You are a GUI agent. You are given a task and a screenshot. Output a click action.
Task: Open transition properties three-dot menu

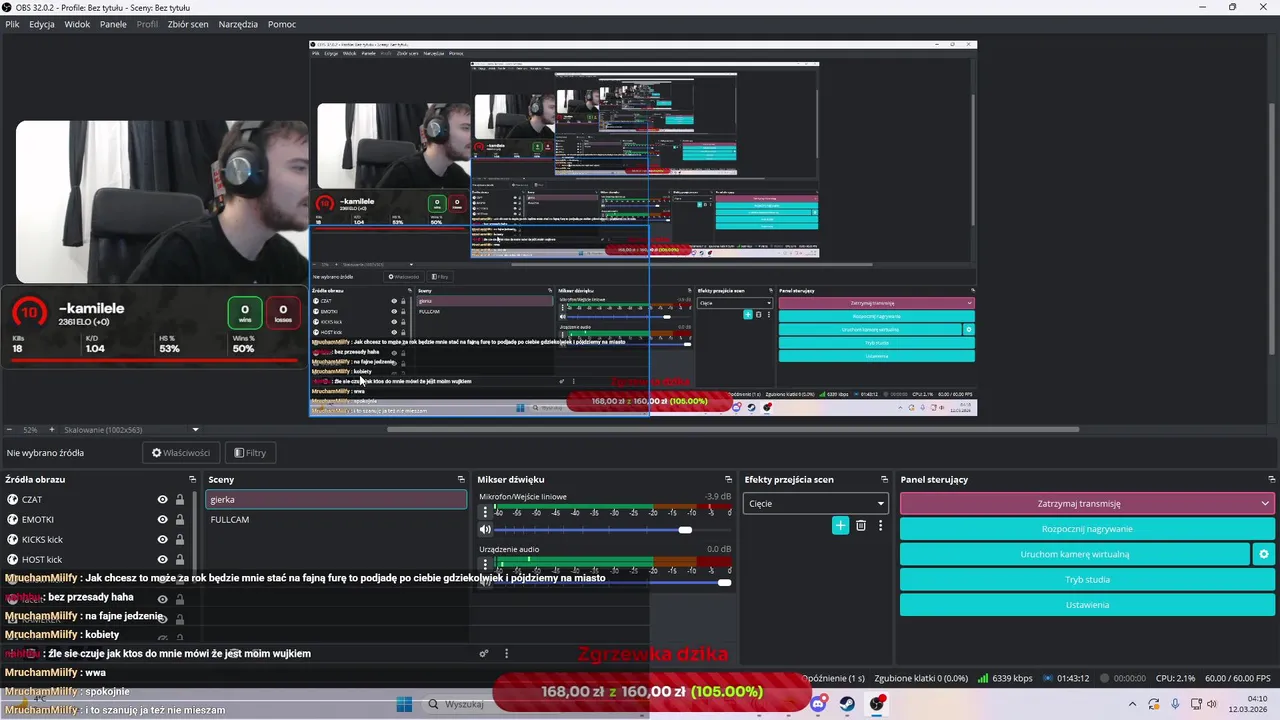(x=880, y=525)
